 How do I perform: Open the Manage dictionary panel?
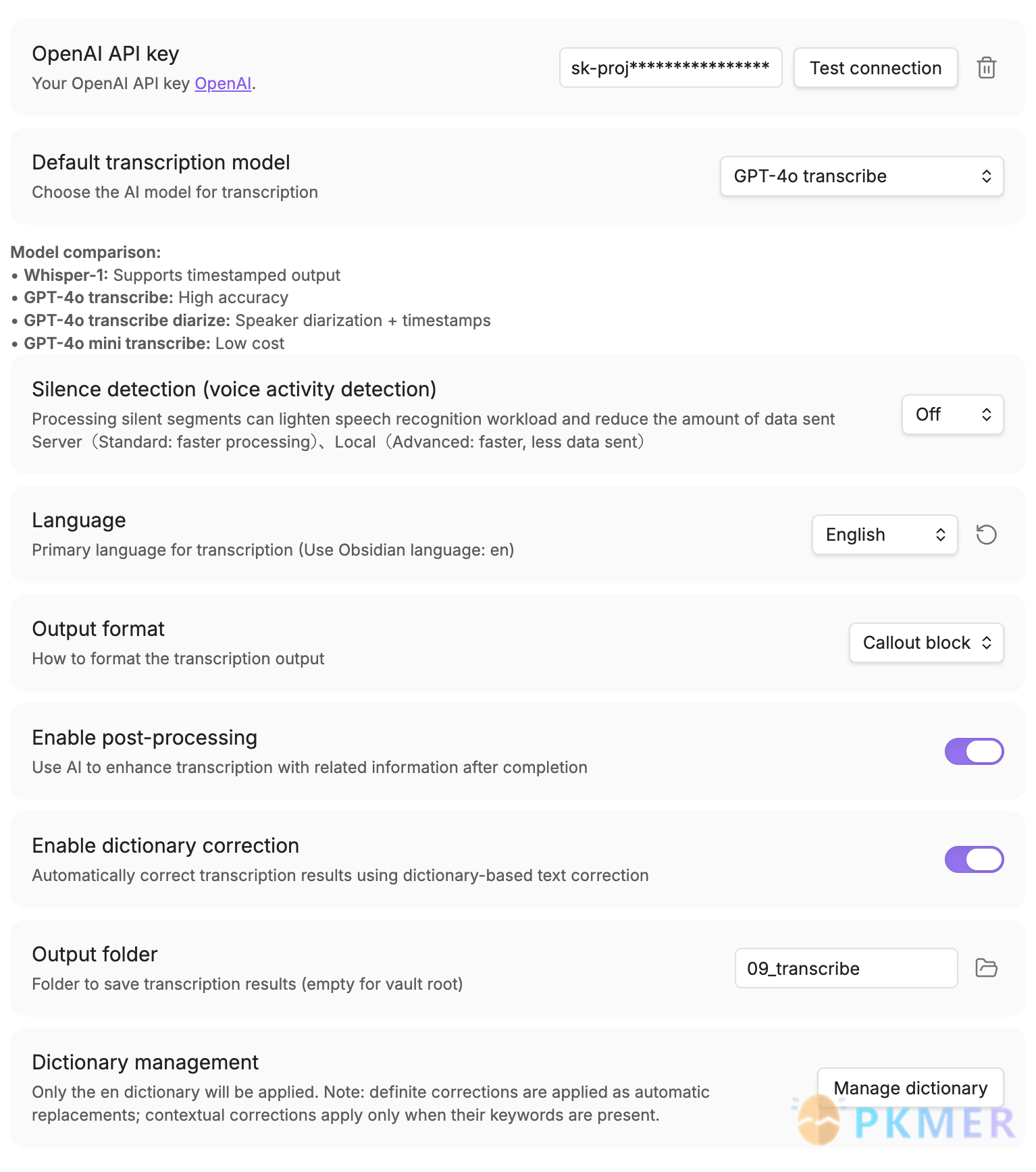click(x=910, y=1088)
